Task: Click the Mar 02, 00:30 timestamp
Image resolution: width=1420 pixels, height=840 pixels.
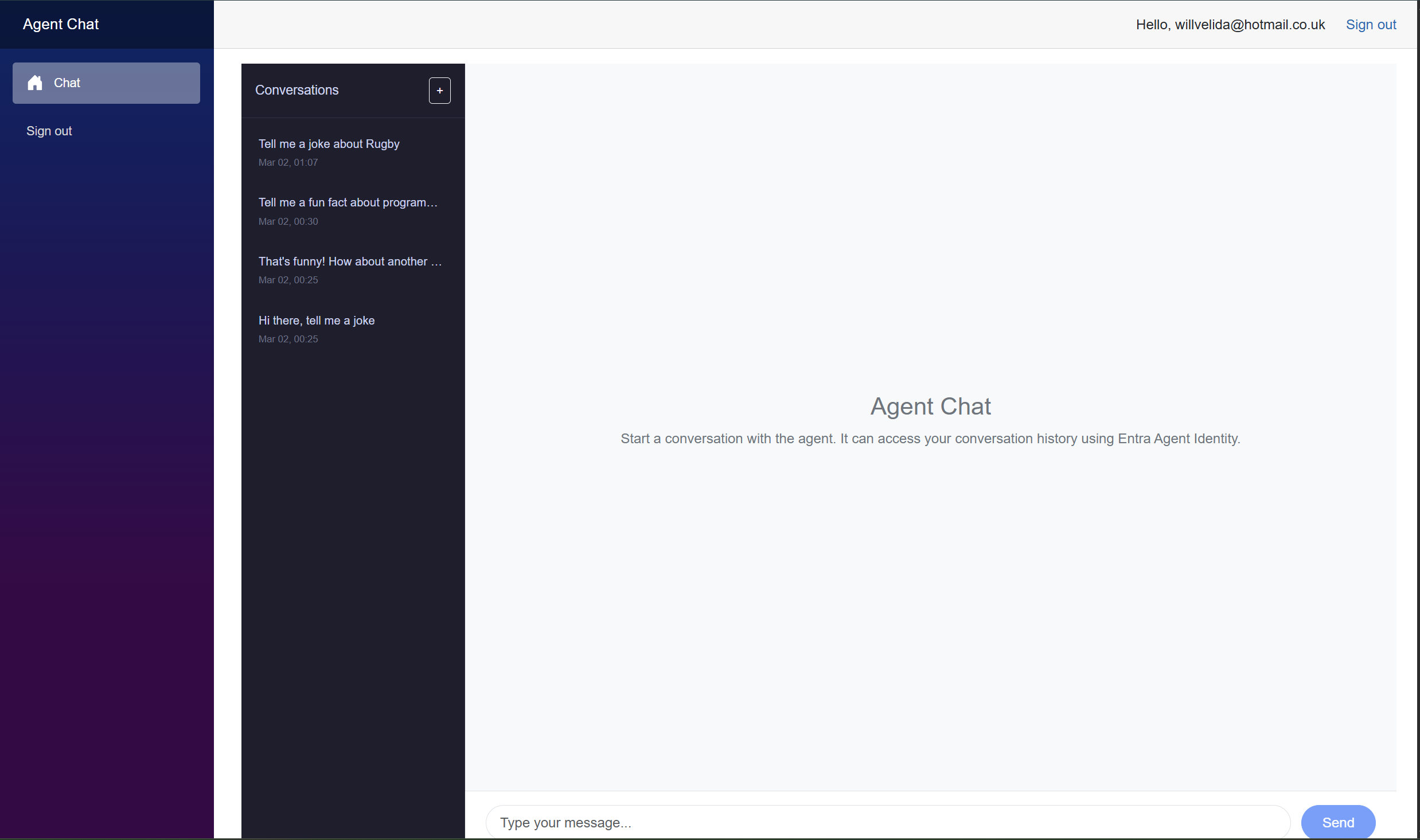Action: tap(288, 221)
